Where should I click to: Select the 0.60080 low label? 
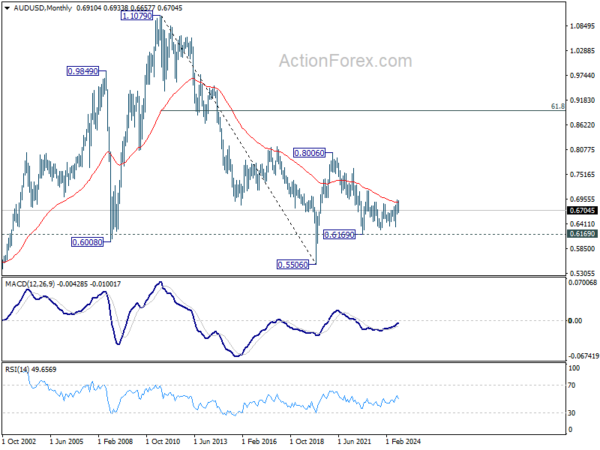[x=87, y=242]
